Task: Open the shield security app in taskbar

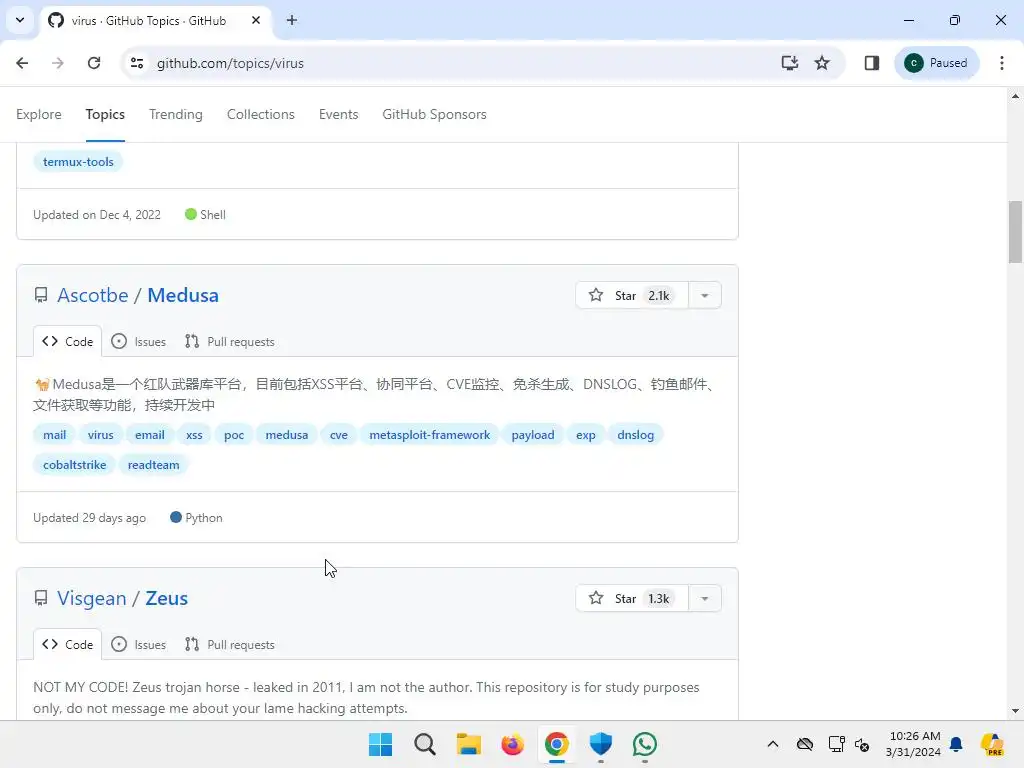Action: pos(601,744)
